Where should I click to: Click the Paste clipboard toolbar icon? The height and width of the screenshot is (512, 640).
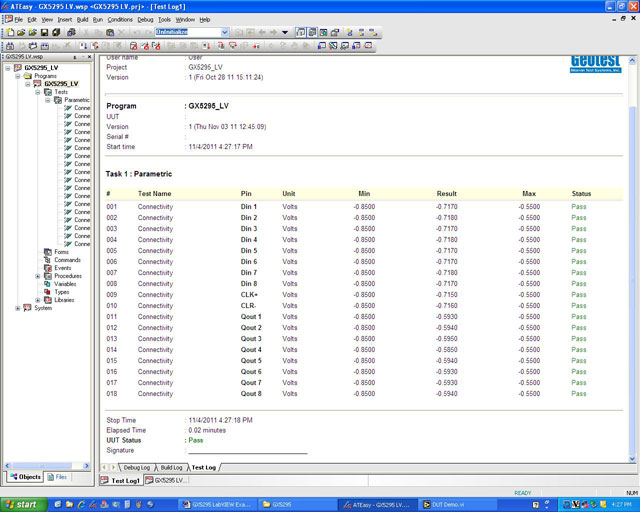(110, 32)
